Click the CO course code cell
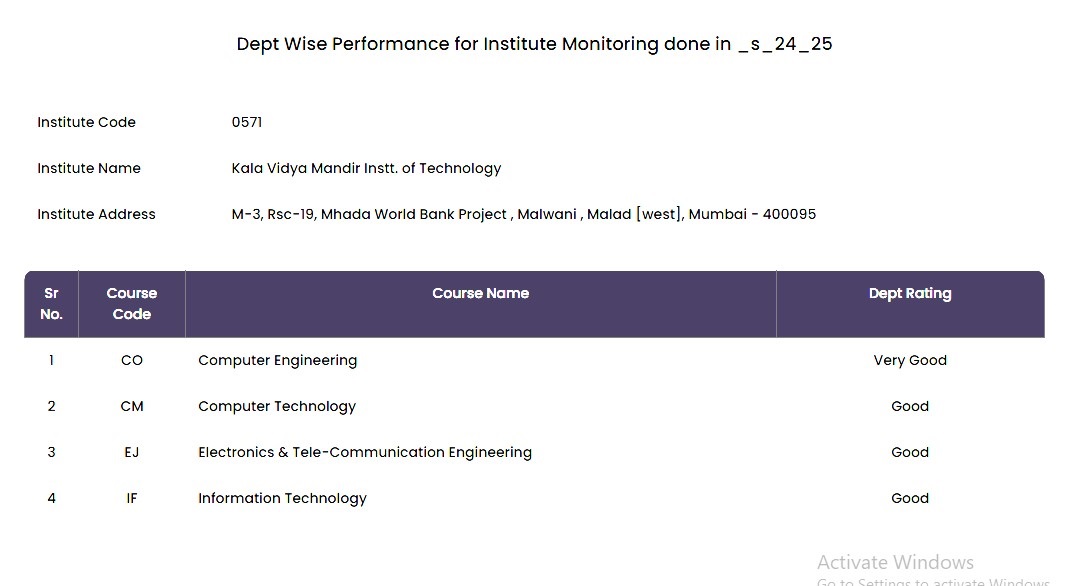This screenshot has width=1084, height=586. coord(132,360)
